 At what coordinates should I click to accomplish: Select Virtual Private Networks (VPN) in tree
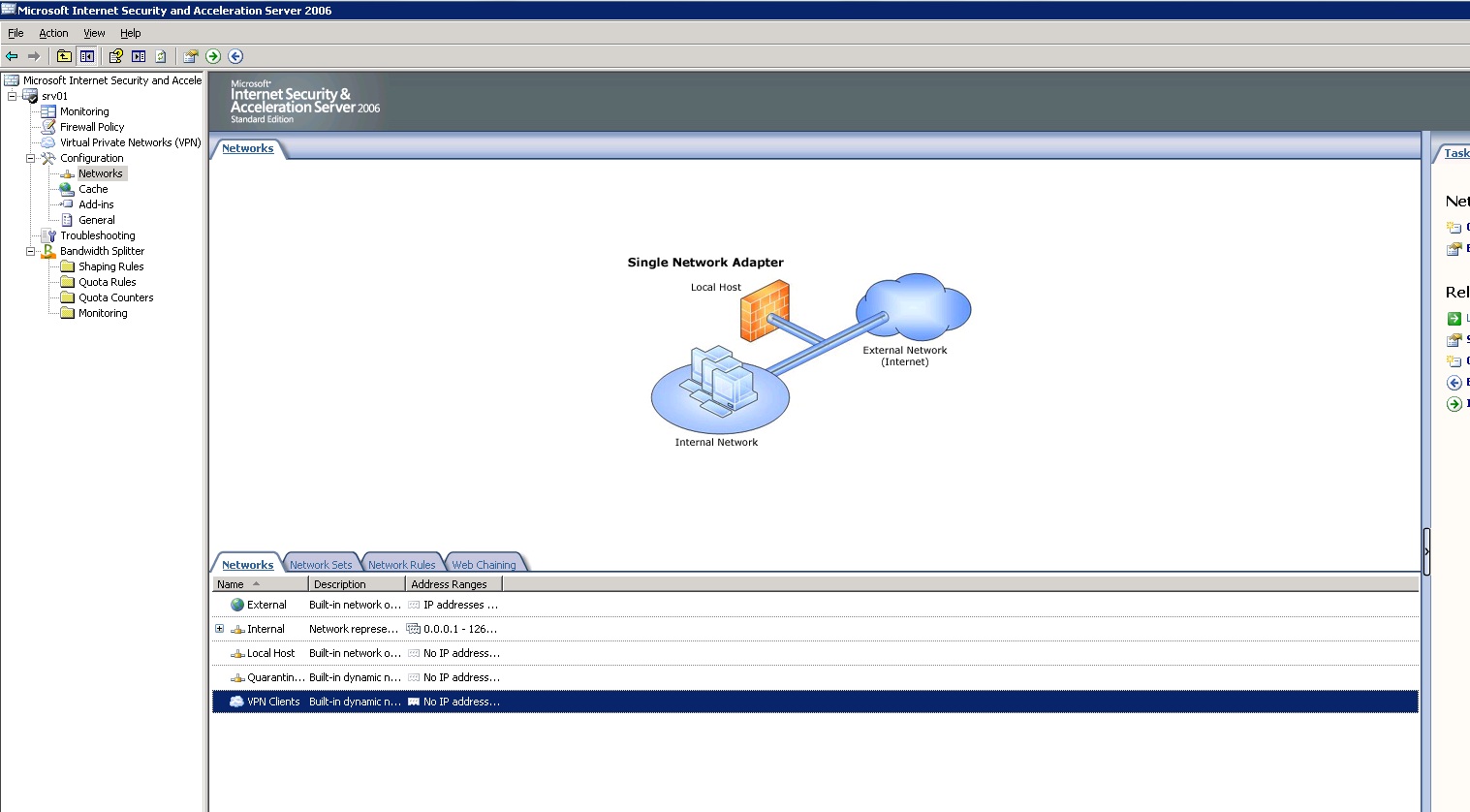coord(130,142)
